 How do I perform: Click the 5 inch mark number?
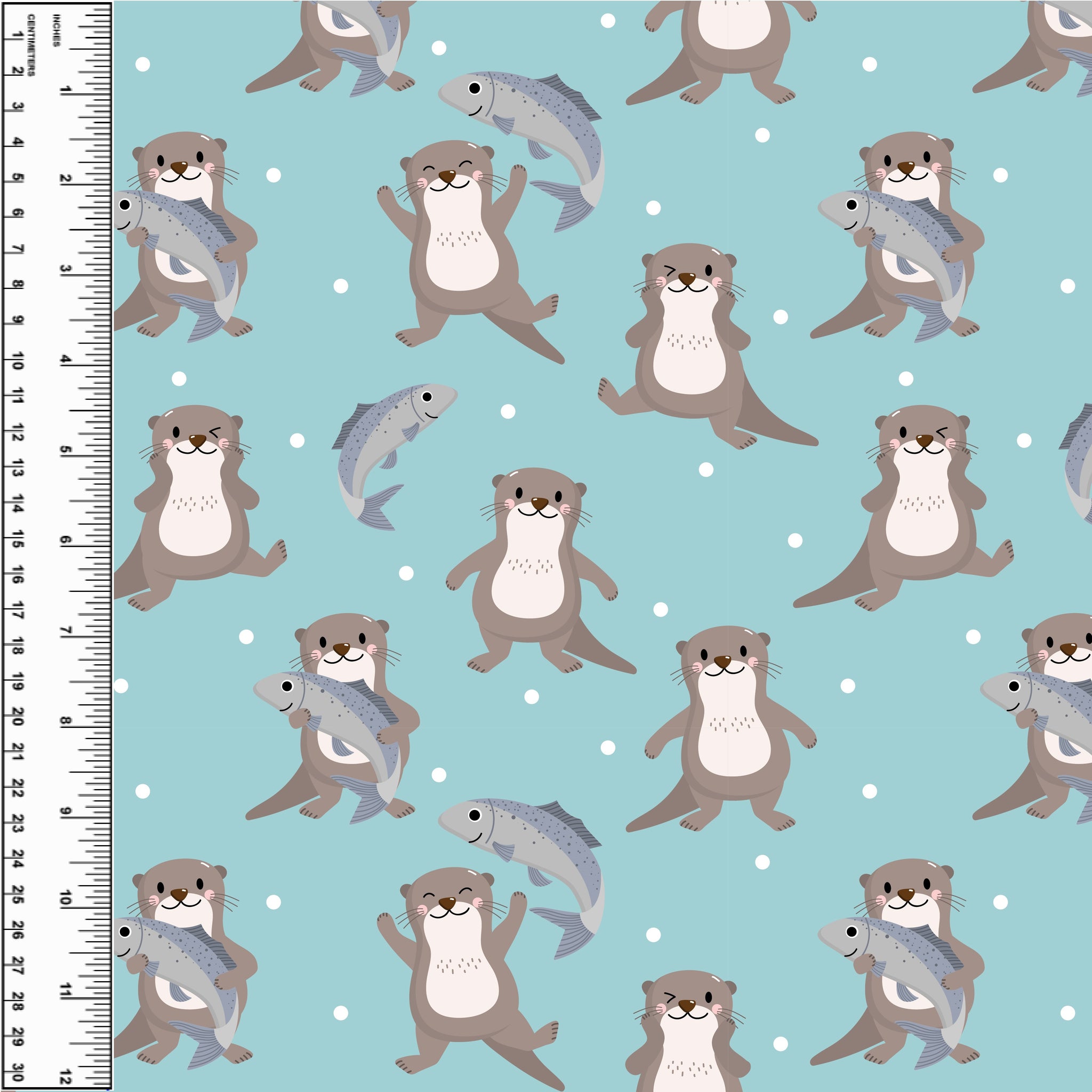point(66,449)
